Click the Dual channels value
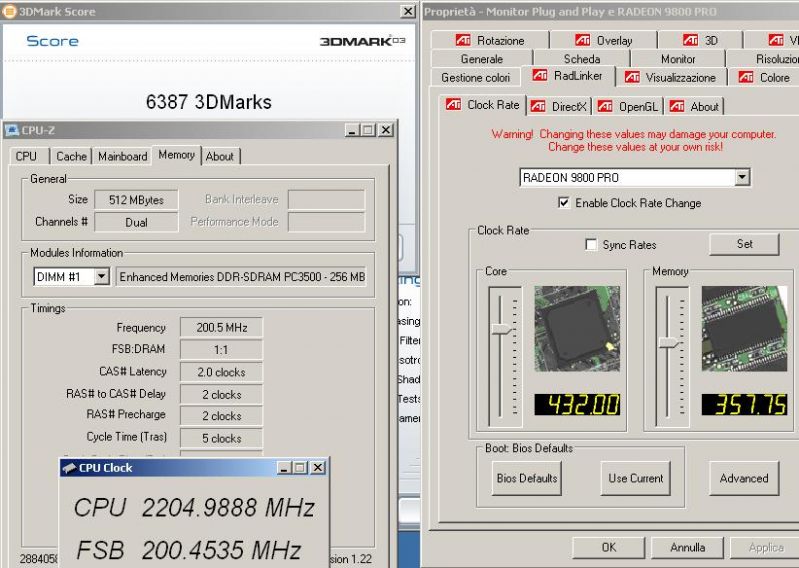 click(136, 222)
